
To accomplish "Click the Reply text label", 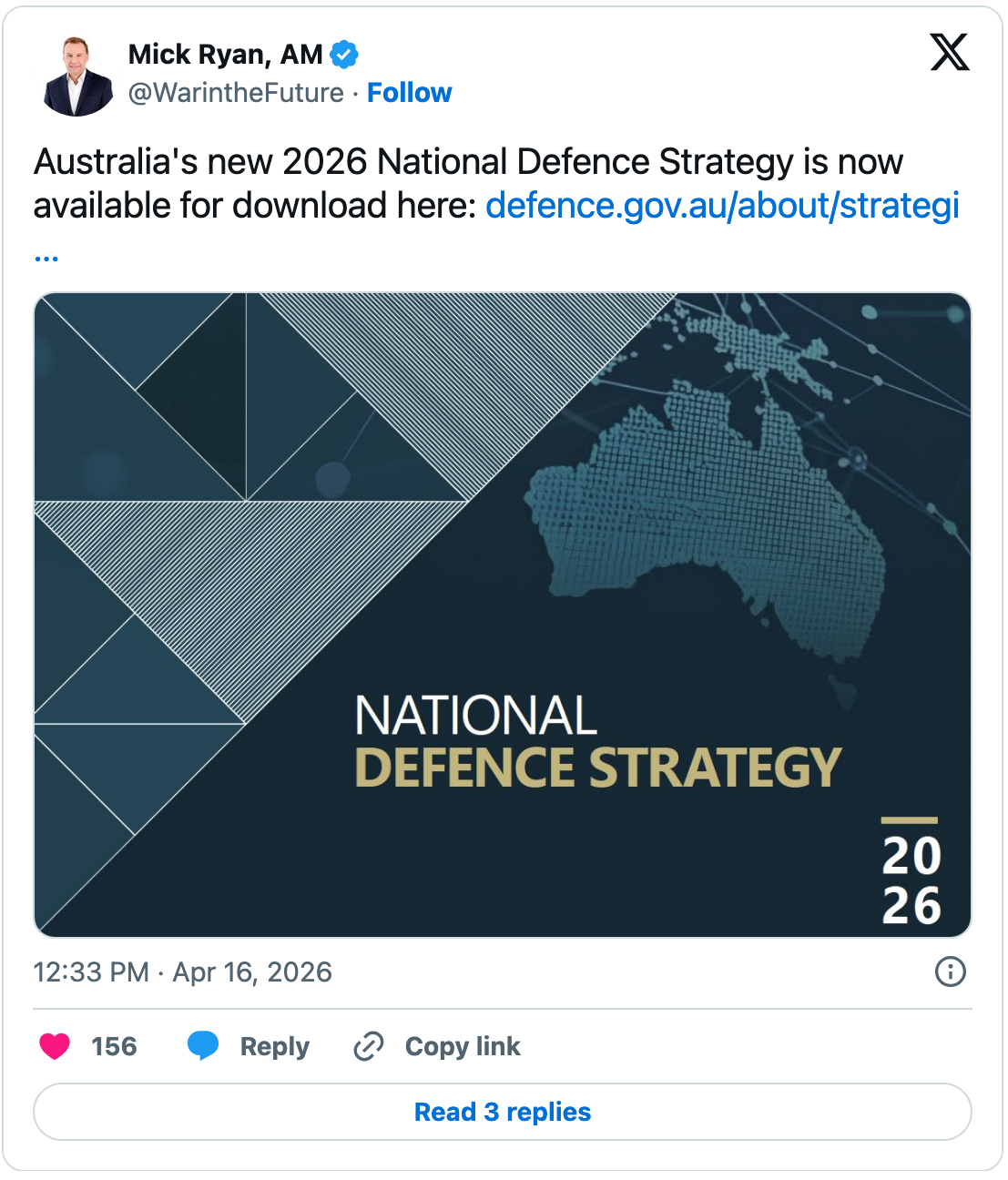I will (x=274, y=1047).
